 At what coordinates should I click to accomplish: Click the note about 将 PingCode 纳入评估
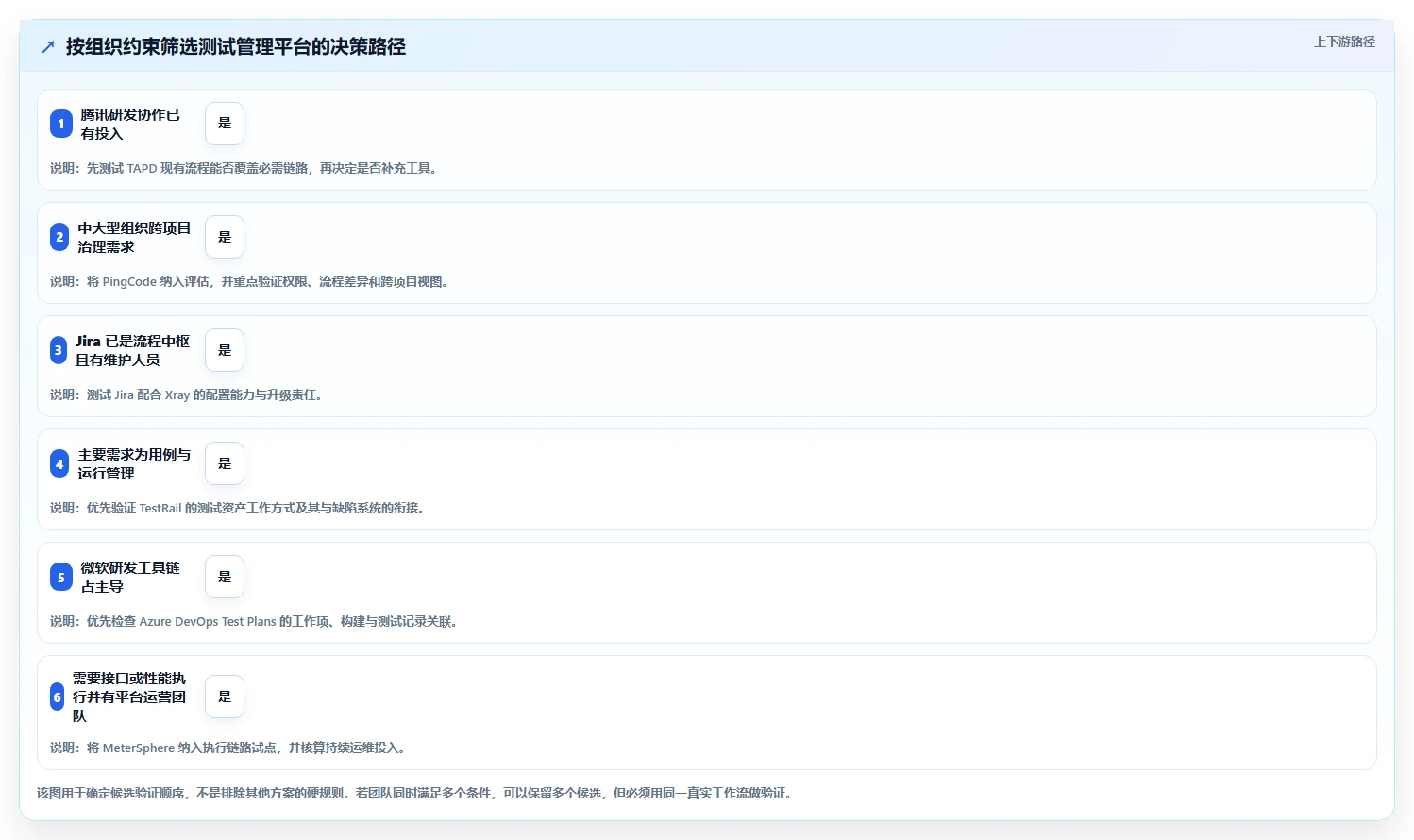tap(251, 281)
